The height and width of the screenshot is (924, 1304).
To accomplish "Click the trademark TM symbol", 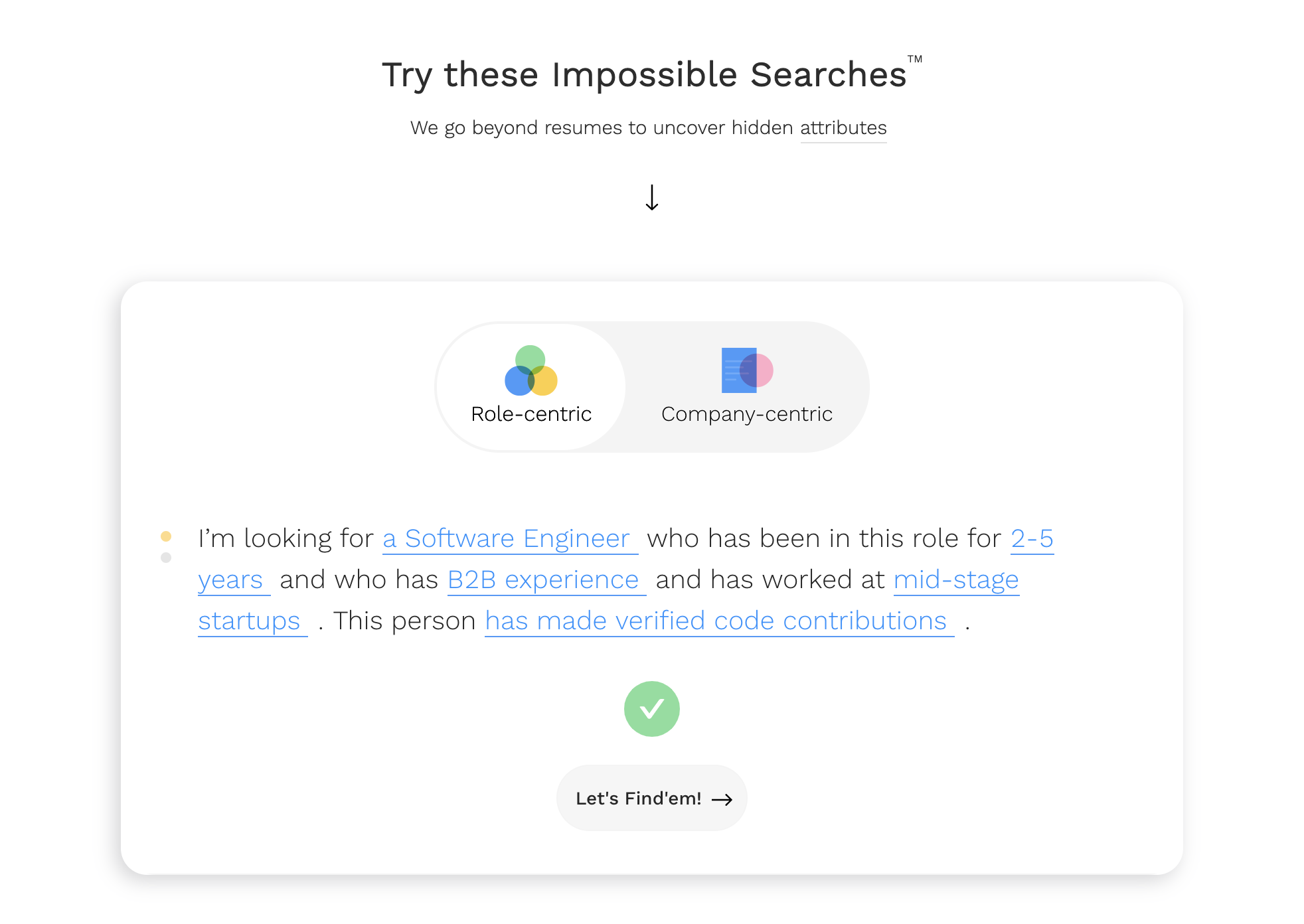I will click(915, 59).
